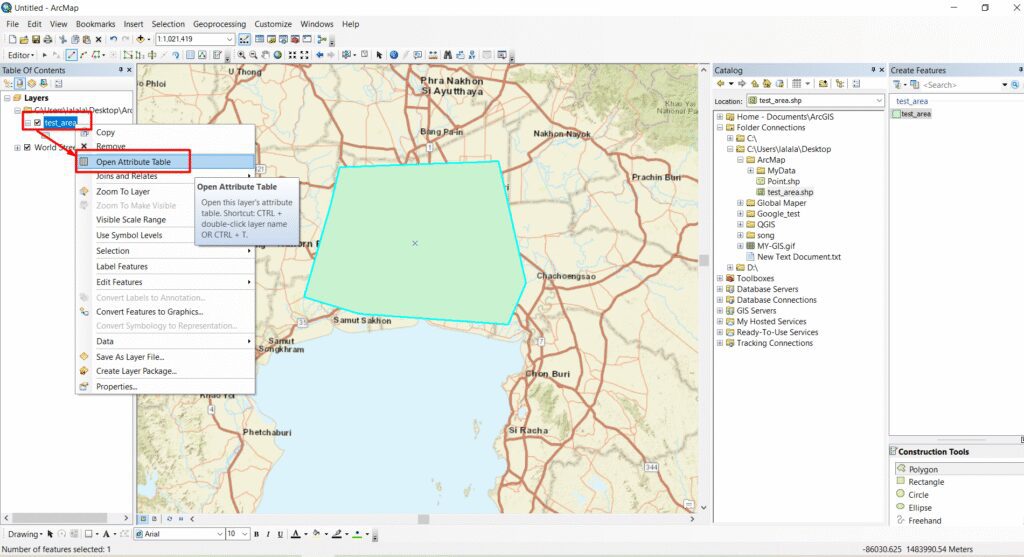Select test_area template in Create Features
The width and height of the screenshot is (1024, 557).
click(x=912, y=114)
